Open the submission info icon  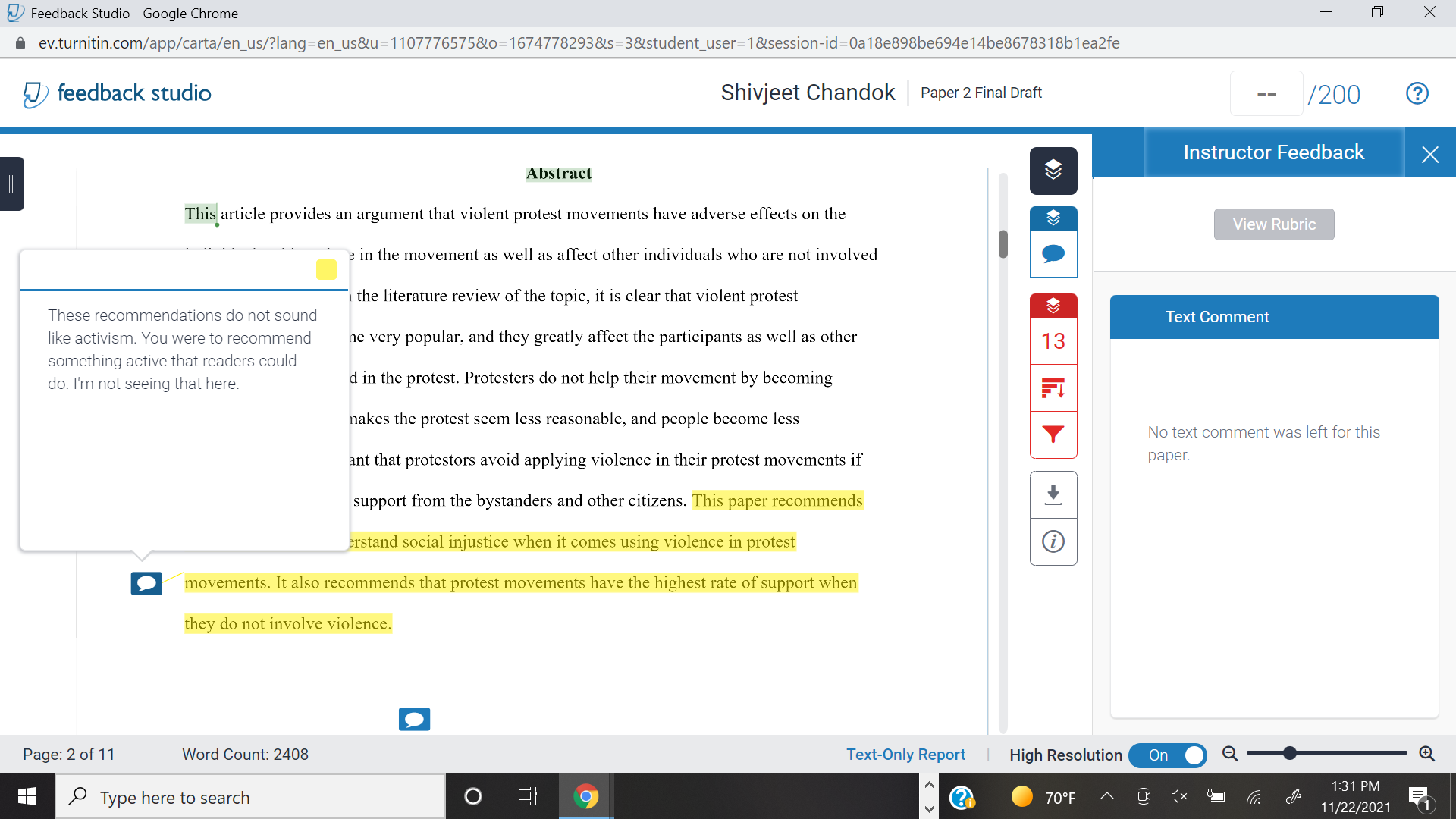1053,541
